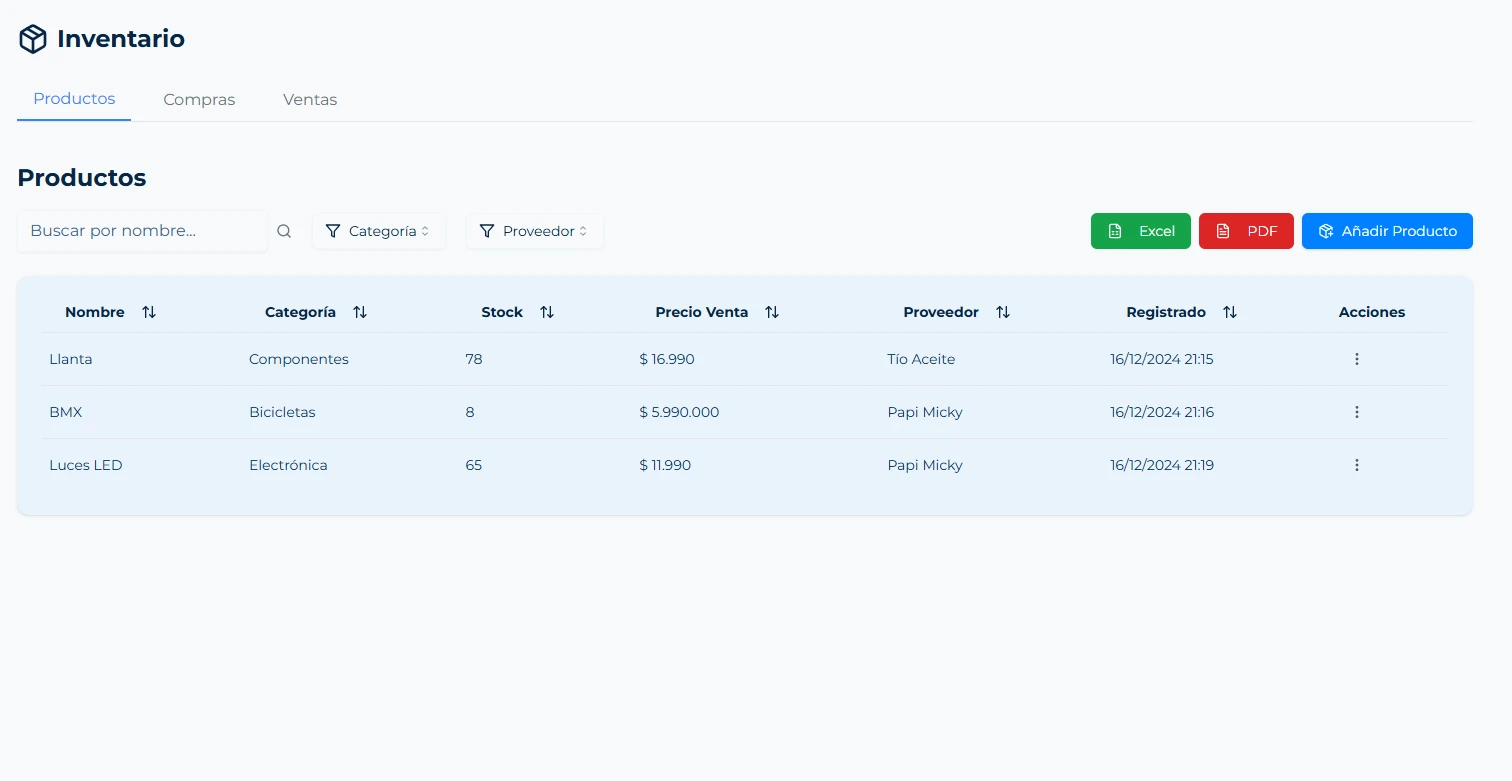1512x781 pixels.
Task: Open actions menu for BMX row
Action: (x=1357, y=412)
